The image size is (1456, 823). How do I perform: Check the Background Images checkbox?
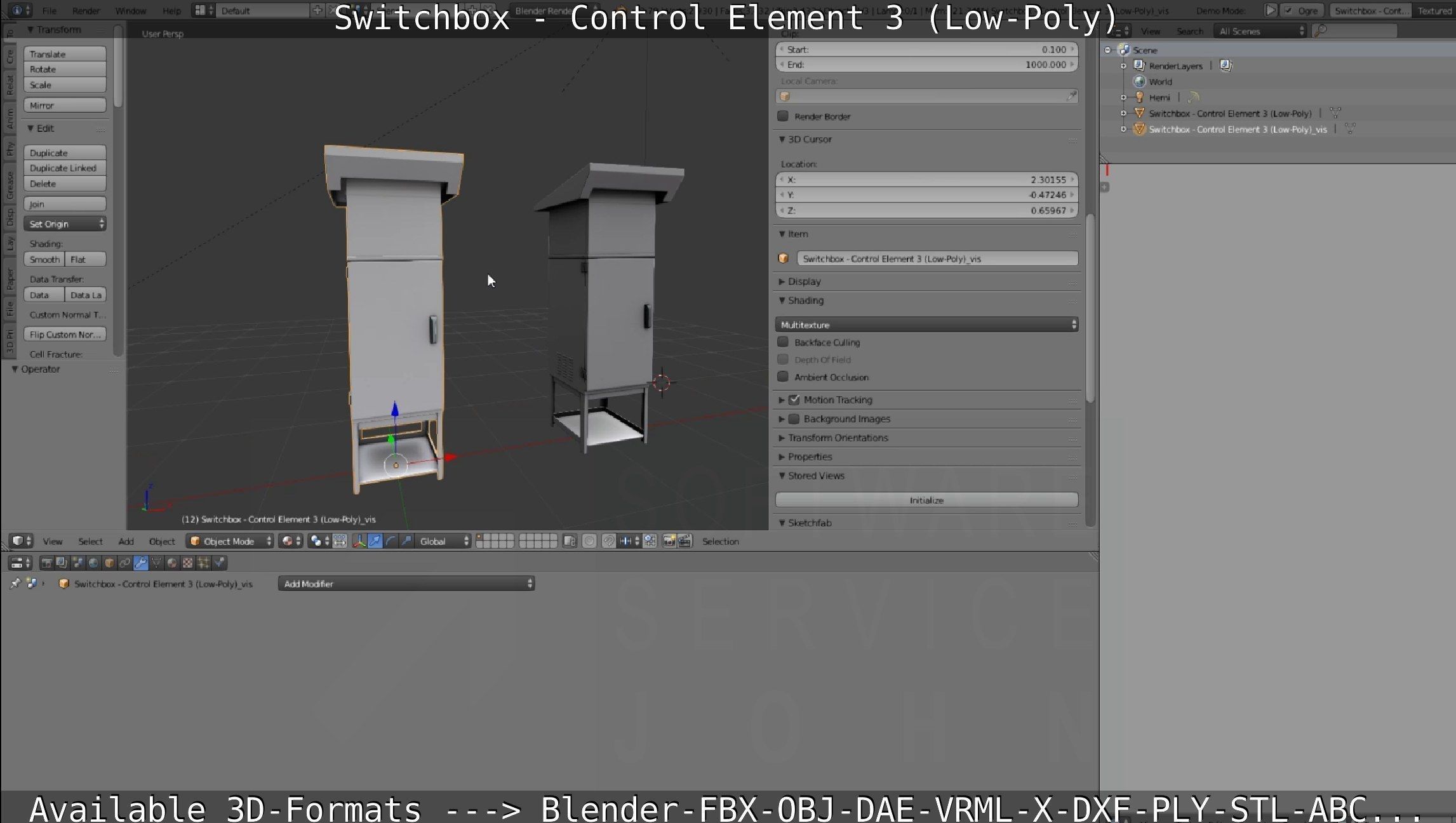[794, 418]
